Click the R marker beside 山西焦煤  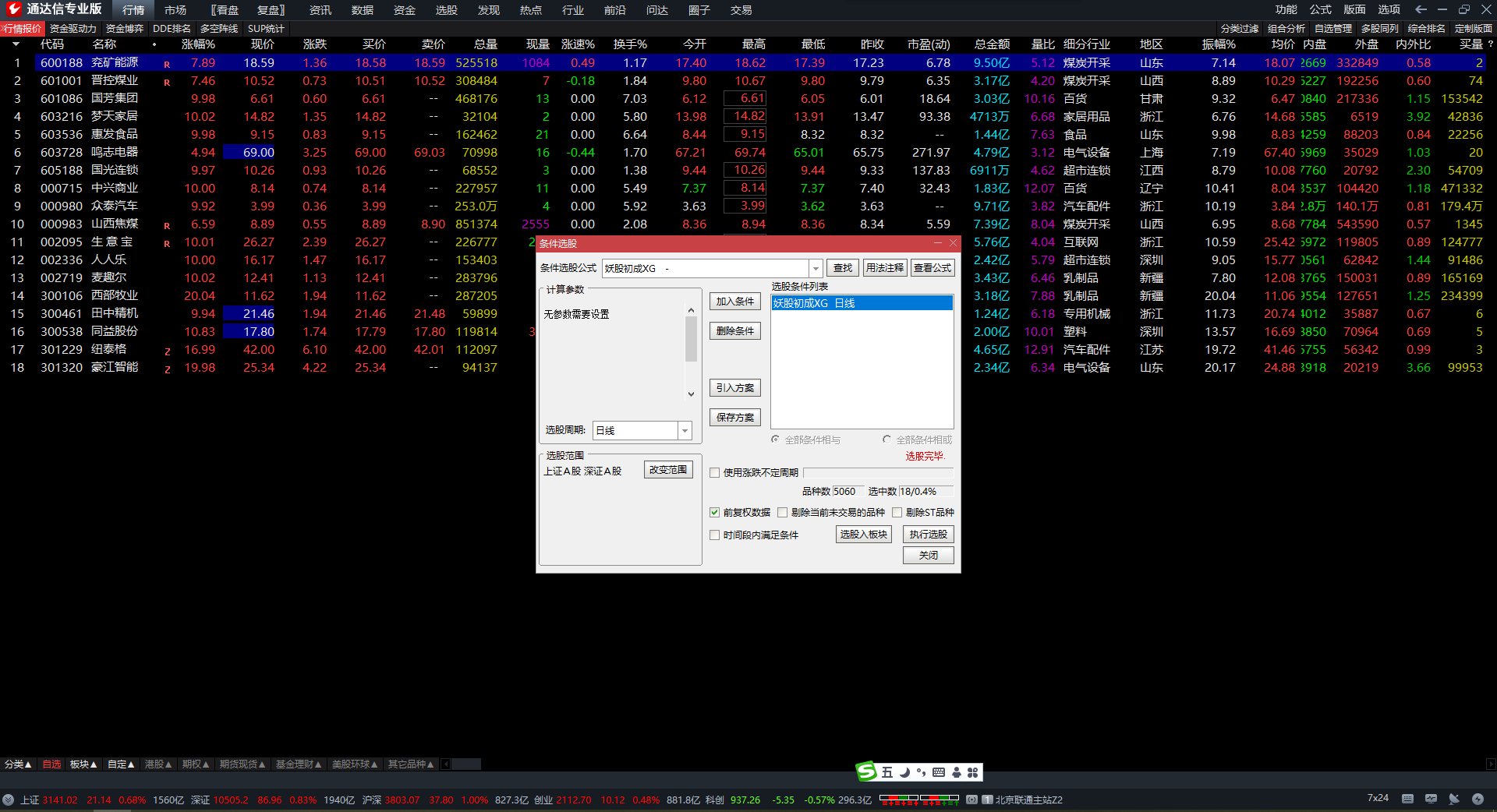167,226
